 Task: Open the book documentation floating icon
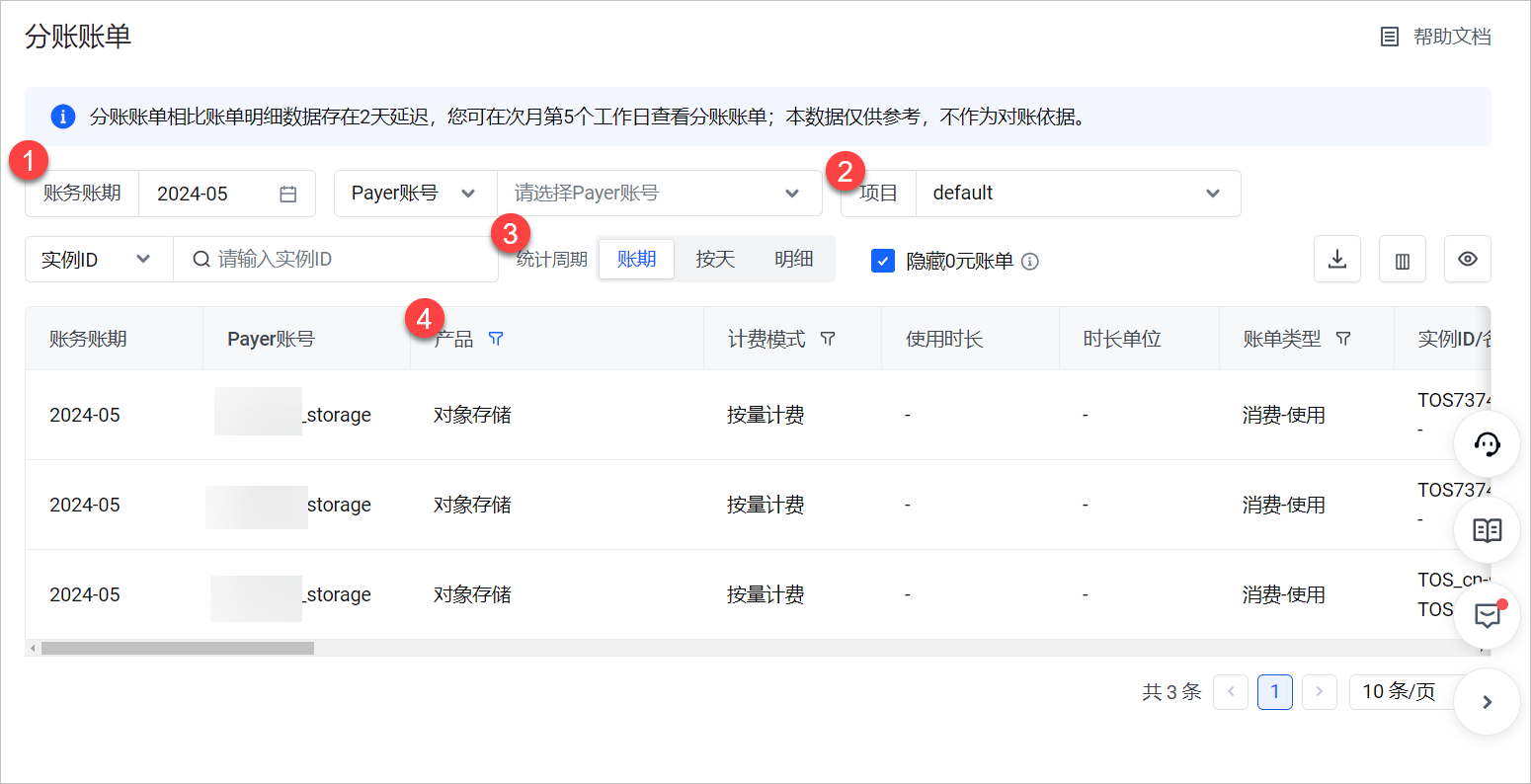point(1488,530)
